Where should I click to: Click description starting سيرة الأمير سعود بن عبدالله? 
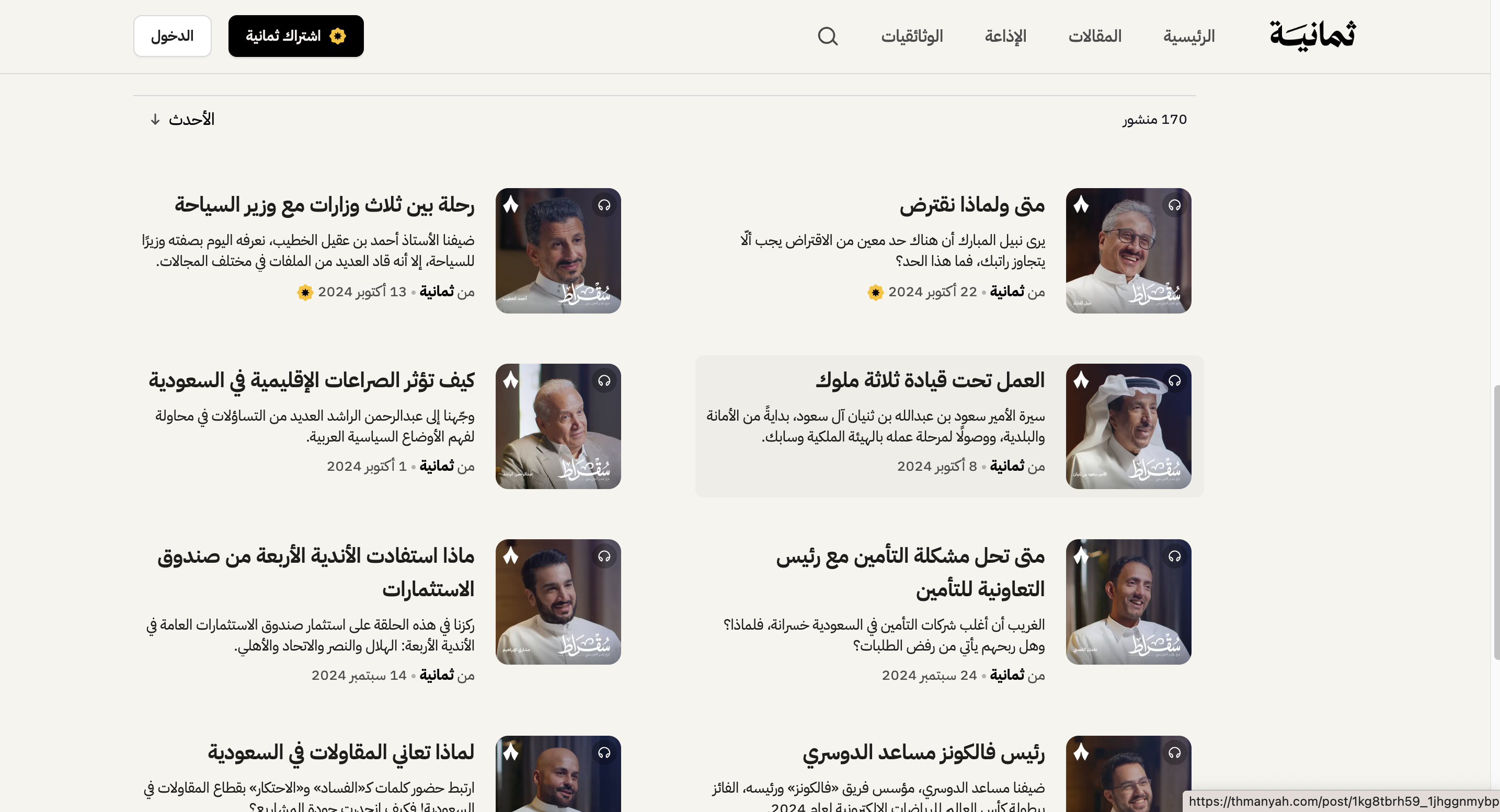[876, 426]
